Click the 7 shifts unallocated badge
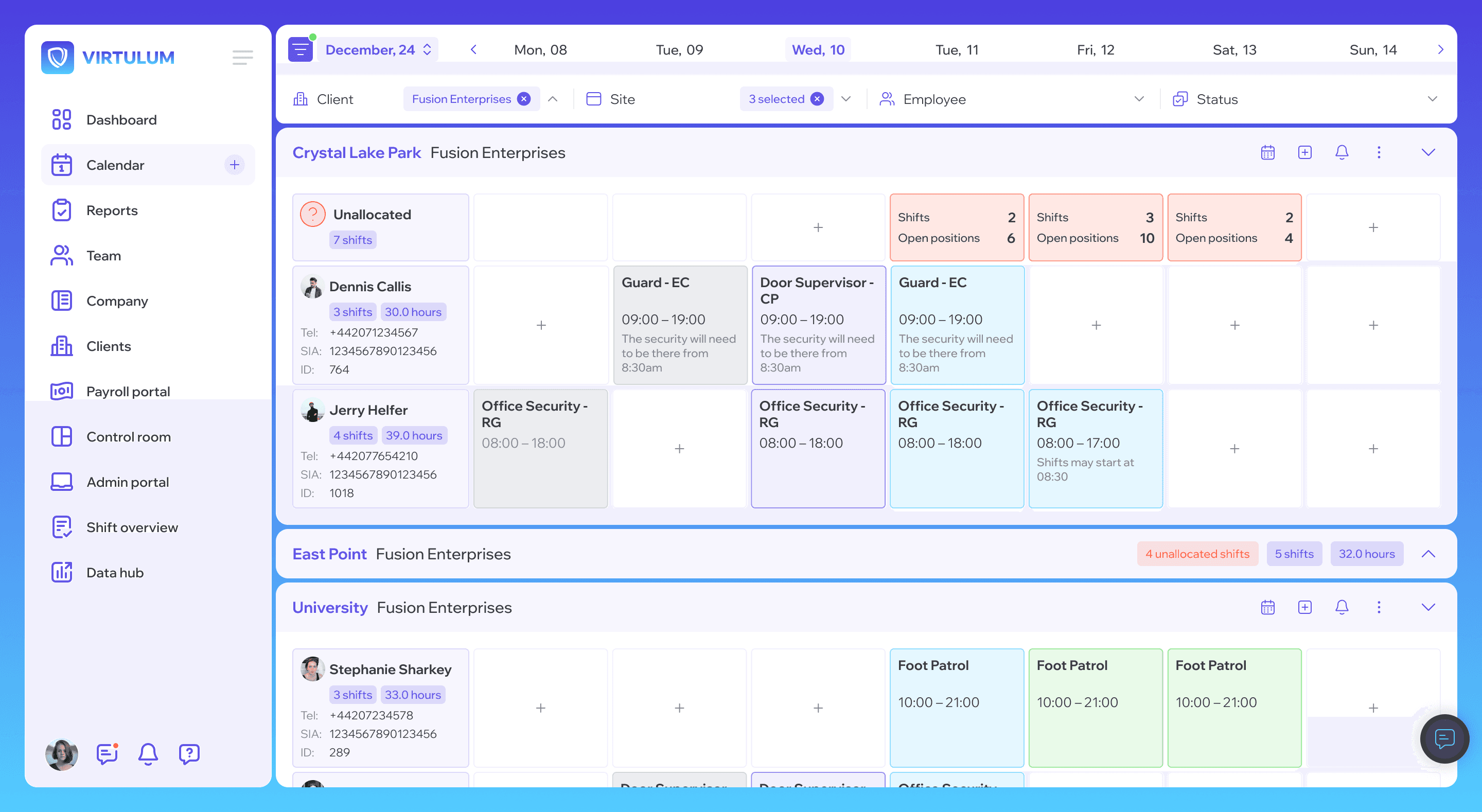This screenshot has width=1482, height=812. [352, 240]
